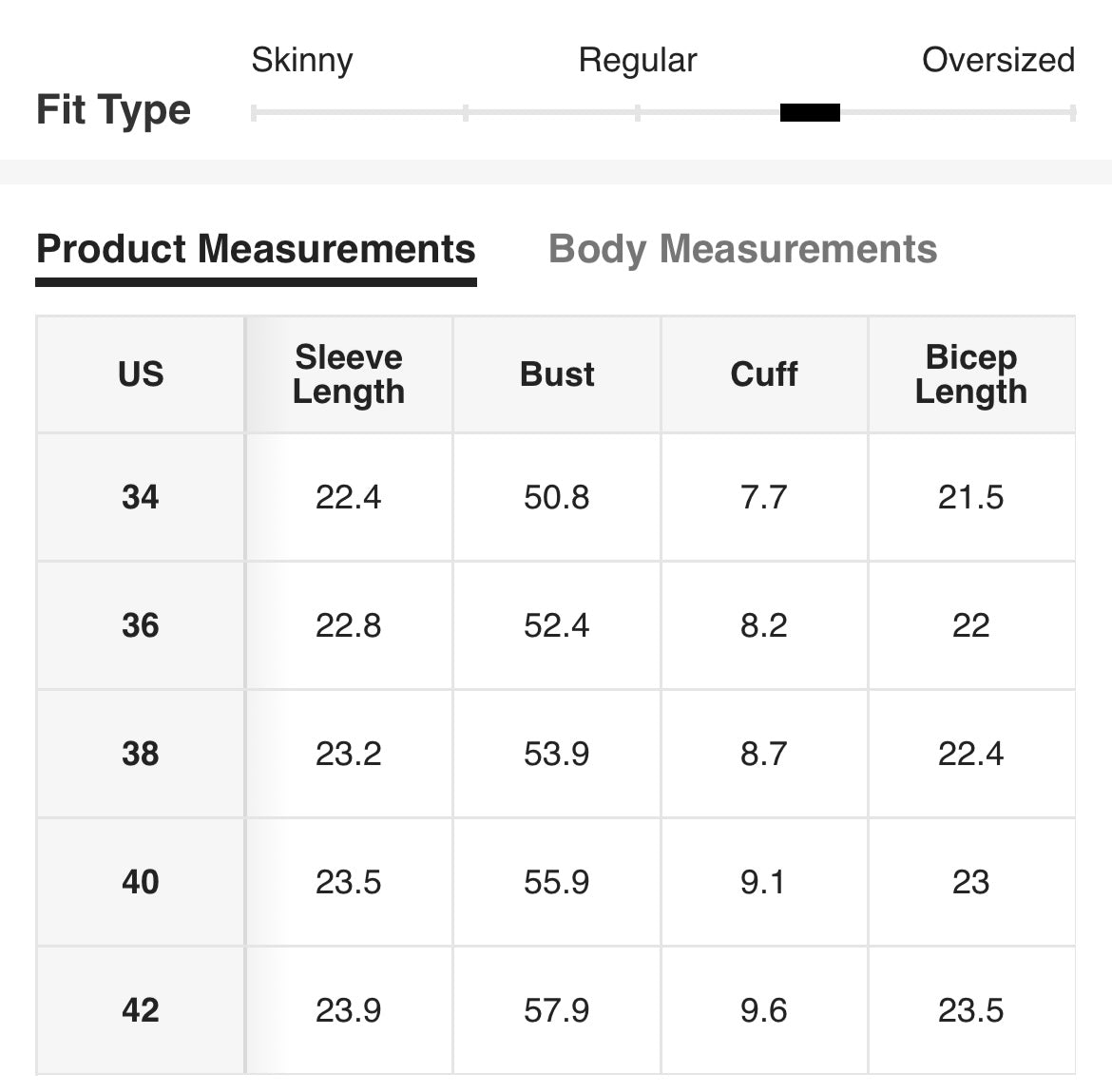Switch to the Body Measurements tab
The height and width of the screenshot is (1092, 1112).
[742, 249]
